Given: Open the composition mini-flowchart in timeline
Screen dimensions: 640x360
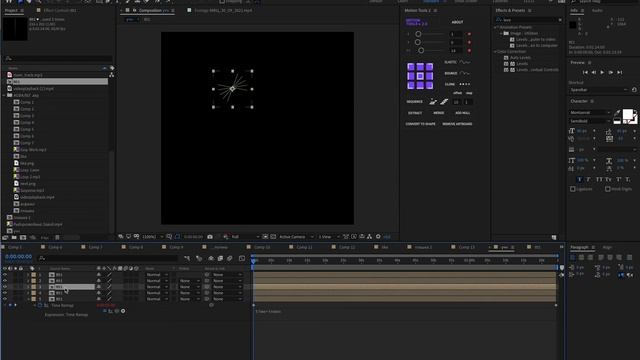Looking at the screenshot, I should coord(187,258).
